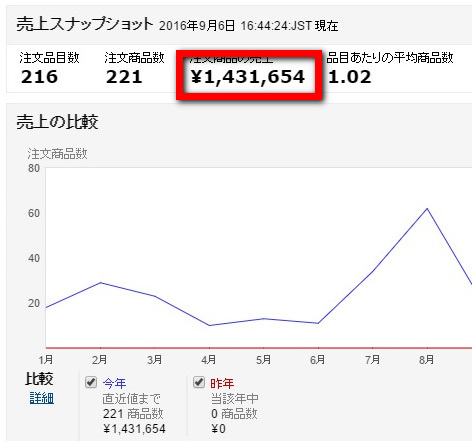Image resolution: width=472 pixels, height=444 pixels.
Task: Click the 昨年 red legend label
Action: [x=222, y=383]
